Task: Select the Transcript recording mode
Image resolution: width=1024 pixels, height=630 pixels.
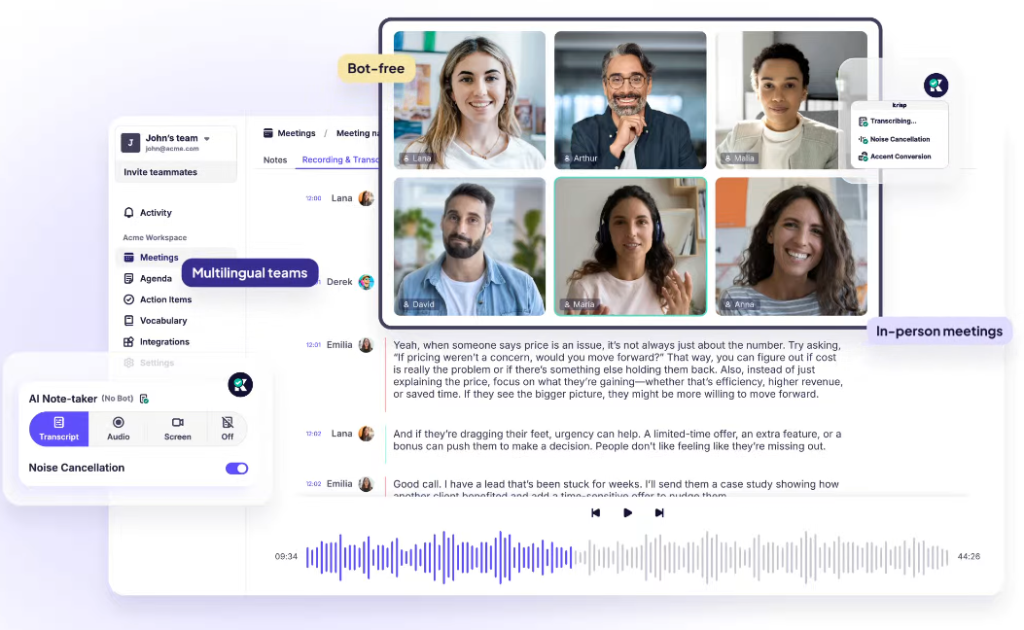Action: point(59,429)
